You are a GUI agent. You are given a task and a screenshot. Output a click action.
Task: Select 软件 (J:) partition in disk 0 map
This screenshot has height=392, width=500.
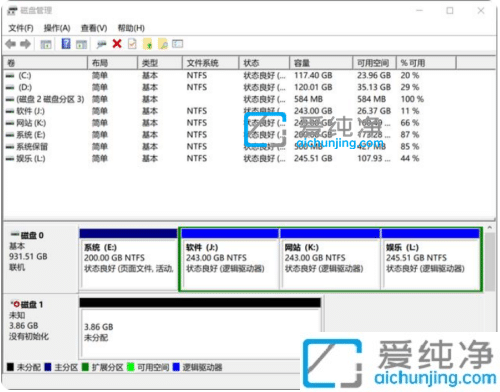point(230,259)
